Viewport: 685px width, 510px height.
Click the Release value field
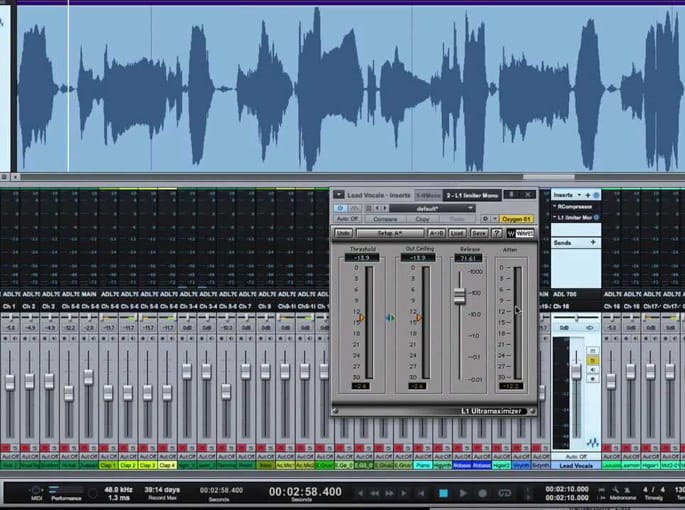point(468,258)
